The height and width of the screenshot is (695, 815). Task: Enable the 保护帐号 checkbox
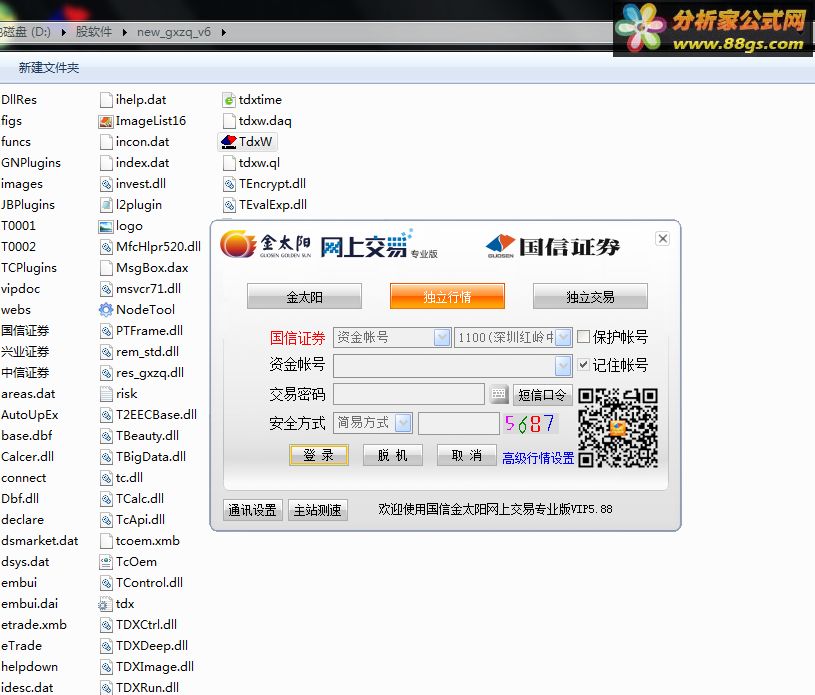tap(583, 337)
